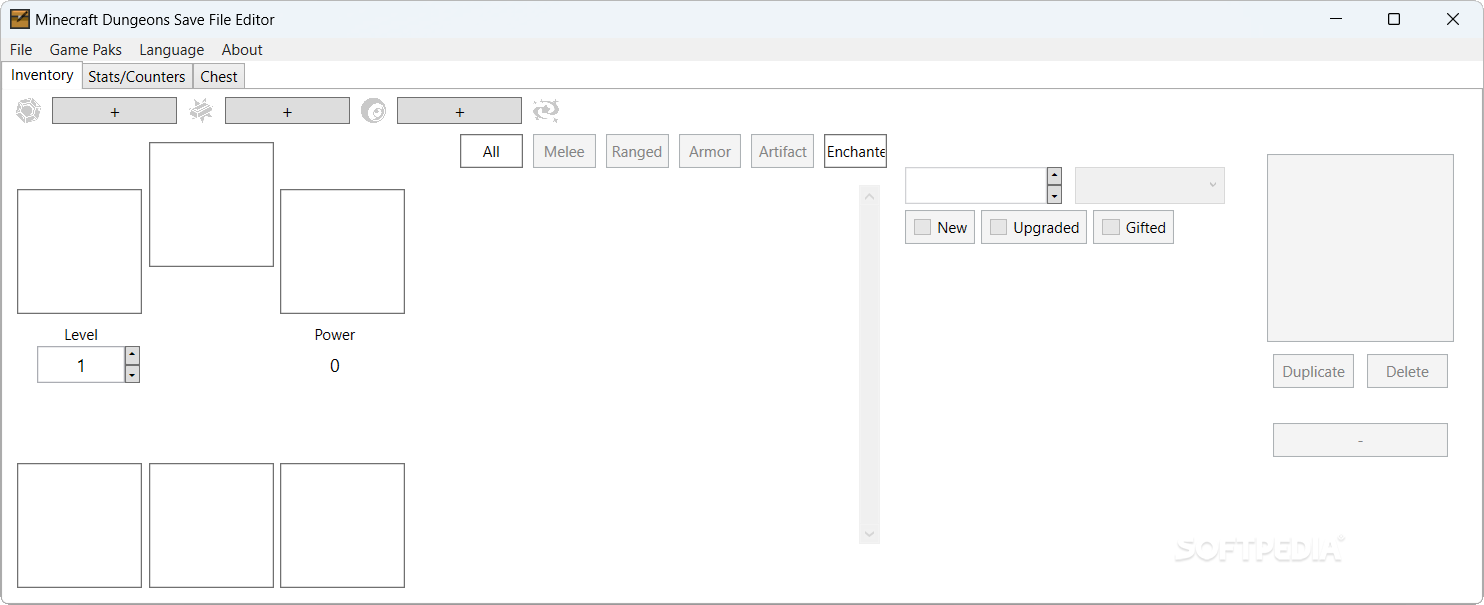Filter the item list by Armor
The width and height of the screenshot is (1484, 605).
click(710, 151)
